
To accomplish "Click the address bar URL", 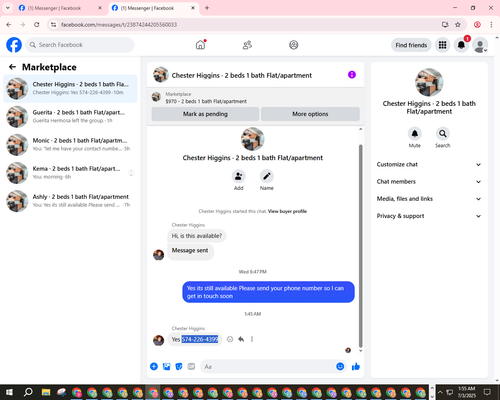I will click(119, 25).
